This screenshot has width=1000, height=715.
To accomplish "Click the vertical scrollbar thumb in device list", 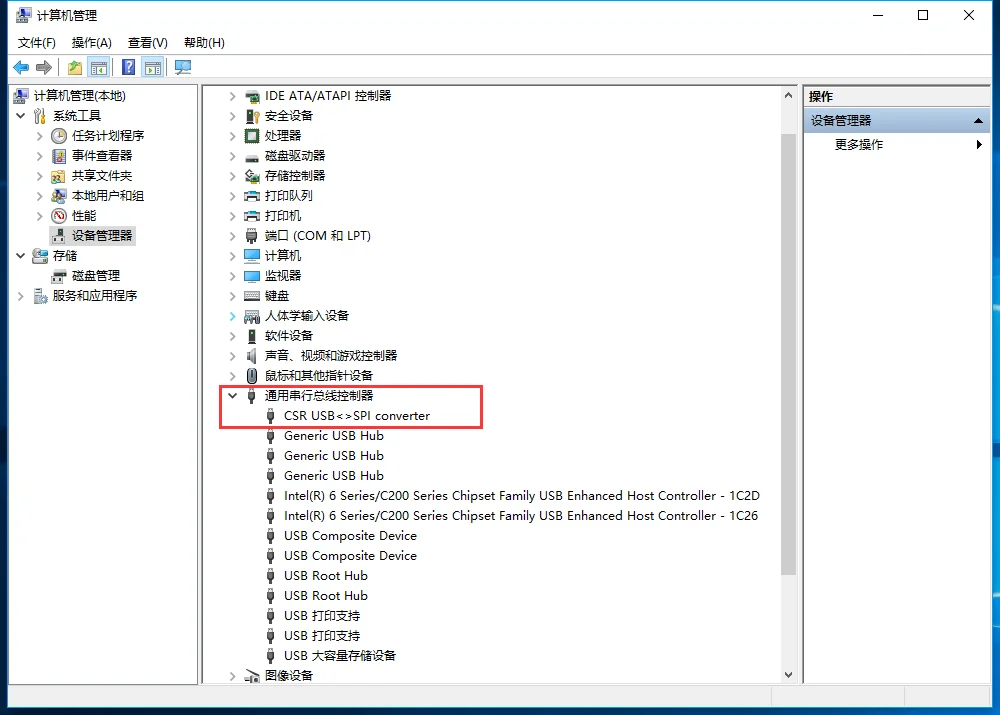I will tap(789, 354).
